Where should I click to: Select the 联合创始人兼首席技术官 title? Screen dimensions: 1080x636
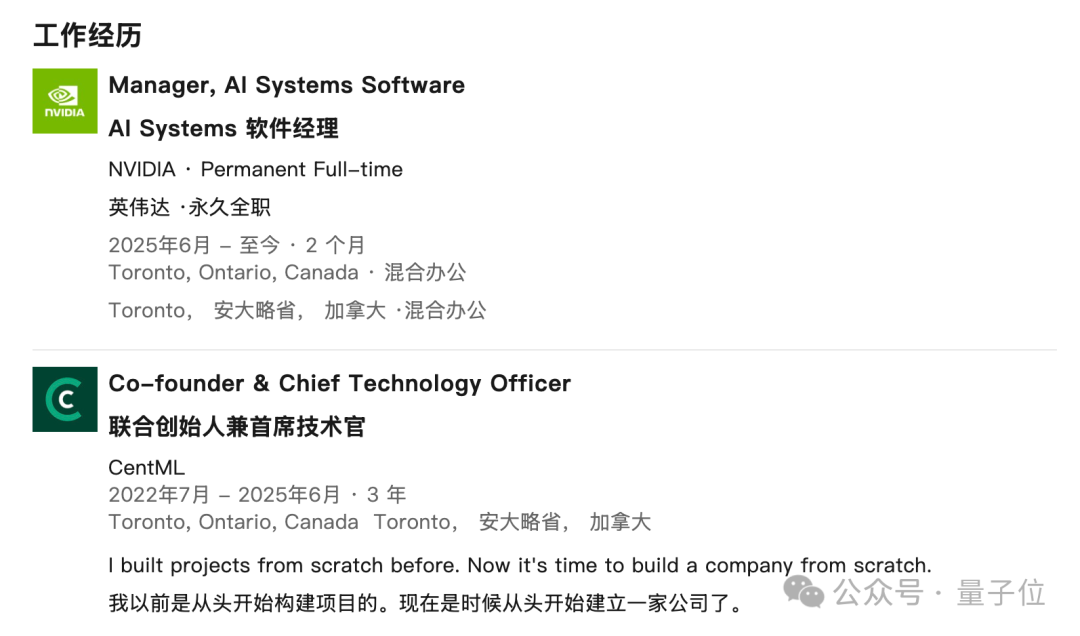click(x=237, y=427)
